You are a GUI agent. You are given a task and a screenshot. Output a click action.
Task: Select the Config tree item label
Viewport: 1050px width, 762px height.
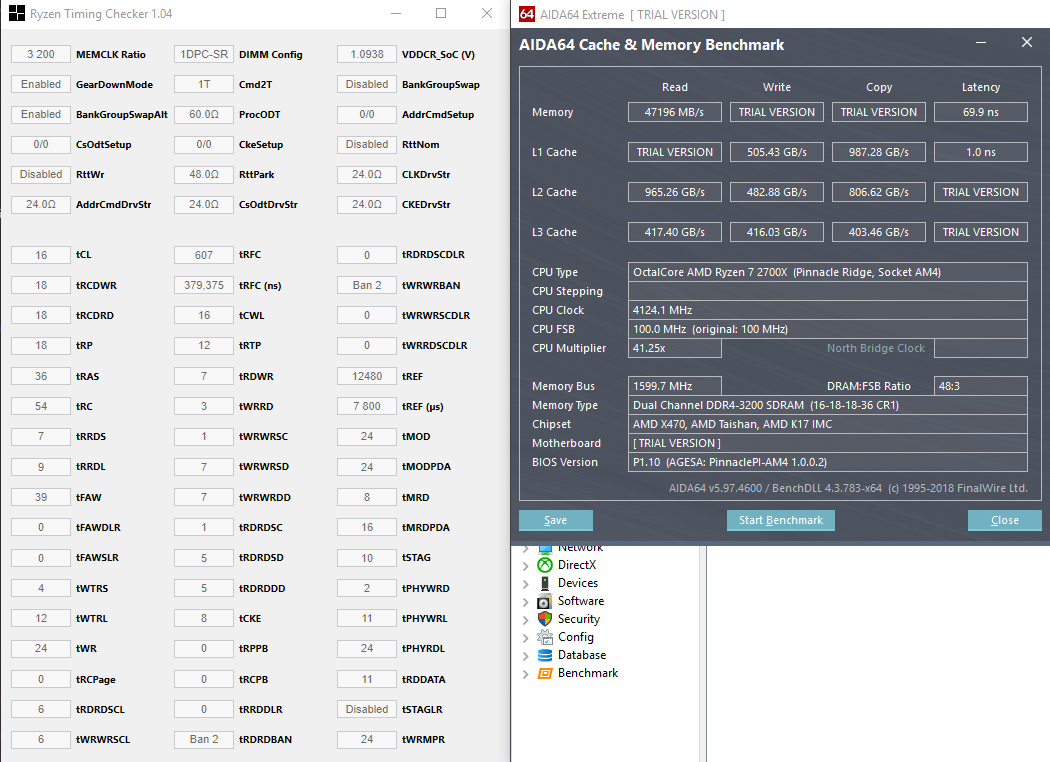pyautogui.click(x=575, y=637)
